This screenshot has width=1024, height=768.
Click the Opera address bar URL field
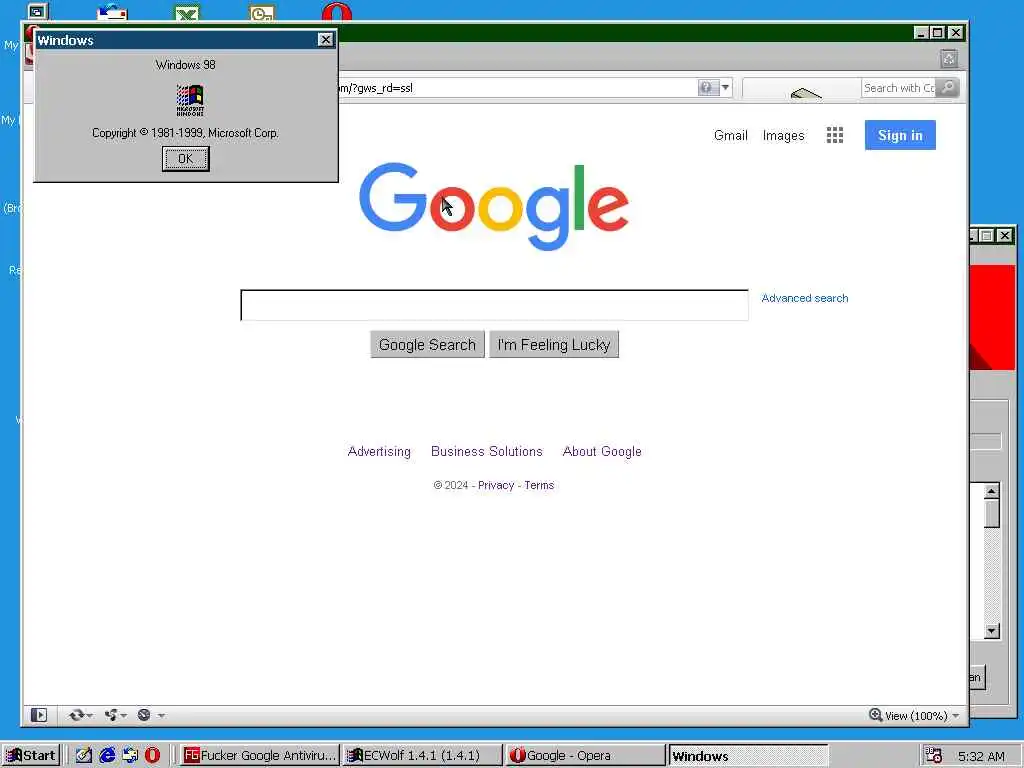click(516, 88)
